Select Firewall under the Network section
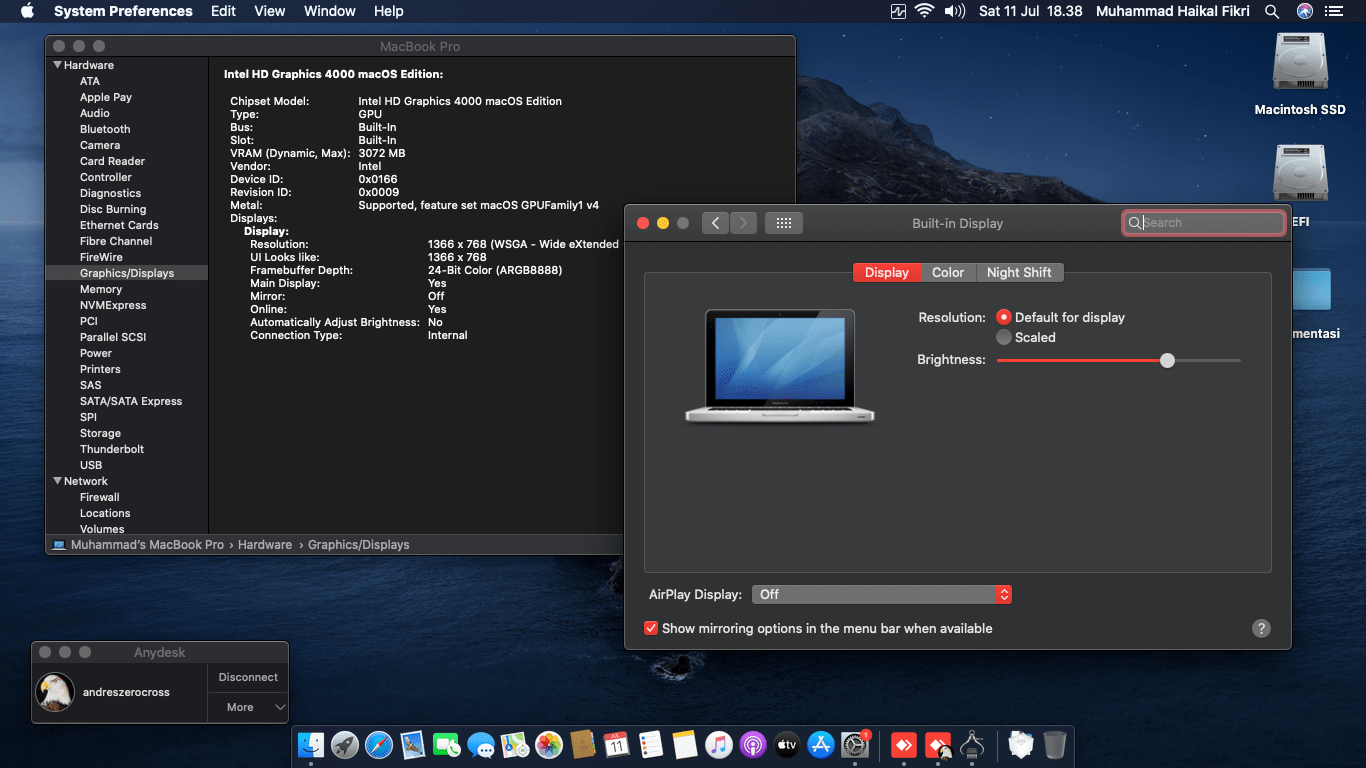1366x768 pixels. (100, 497)
